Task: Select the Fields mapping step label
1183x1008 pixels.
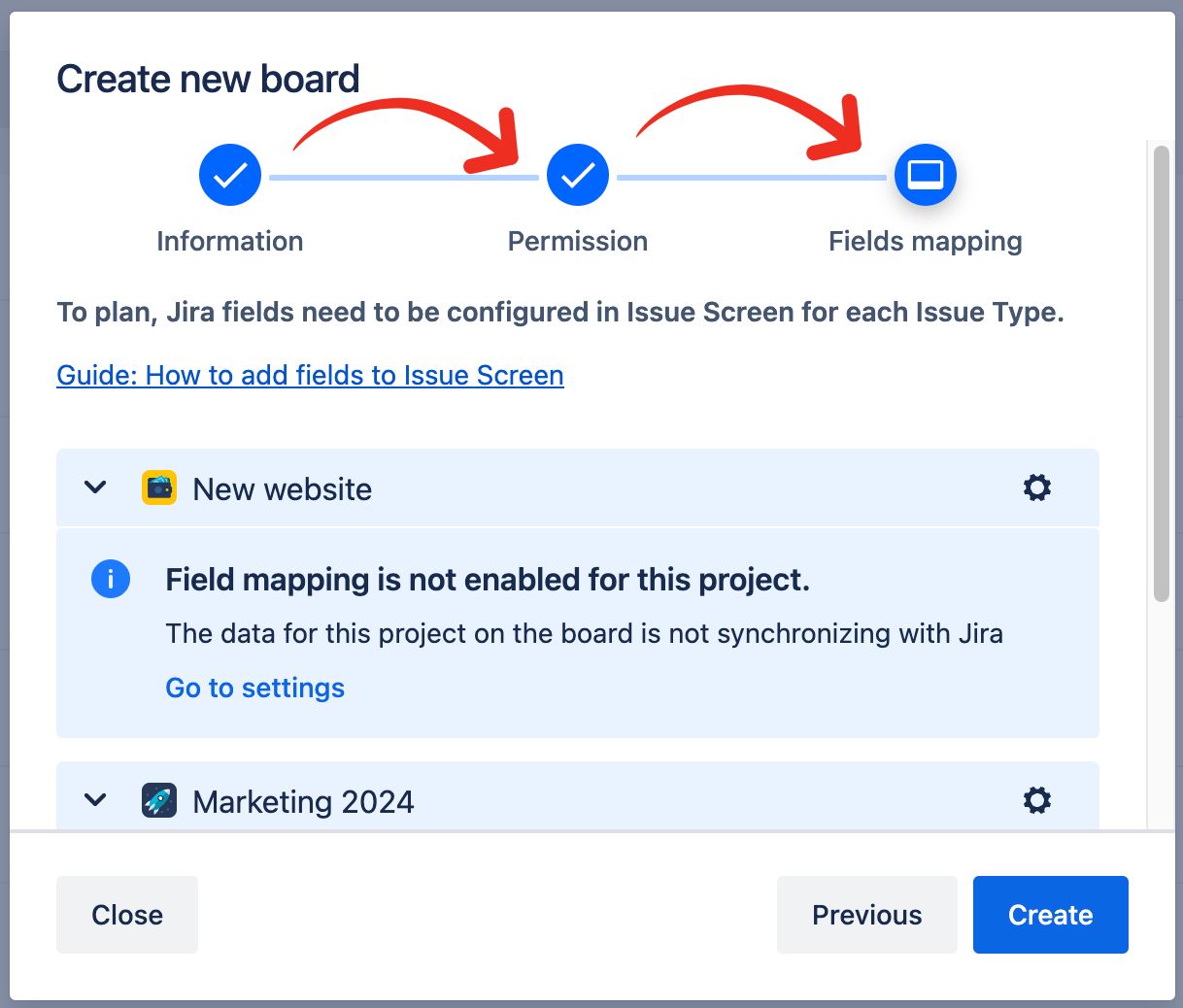Action: click(x=925, y=241)
